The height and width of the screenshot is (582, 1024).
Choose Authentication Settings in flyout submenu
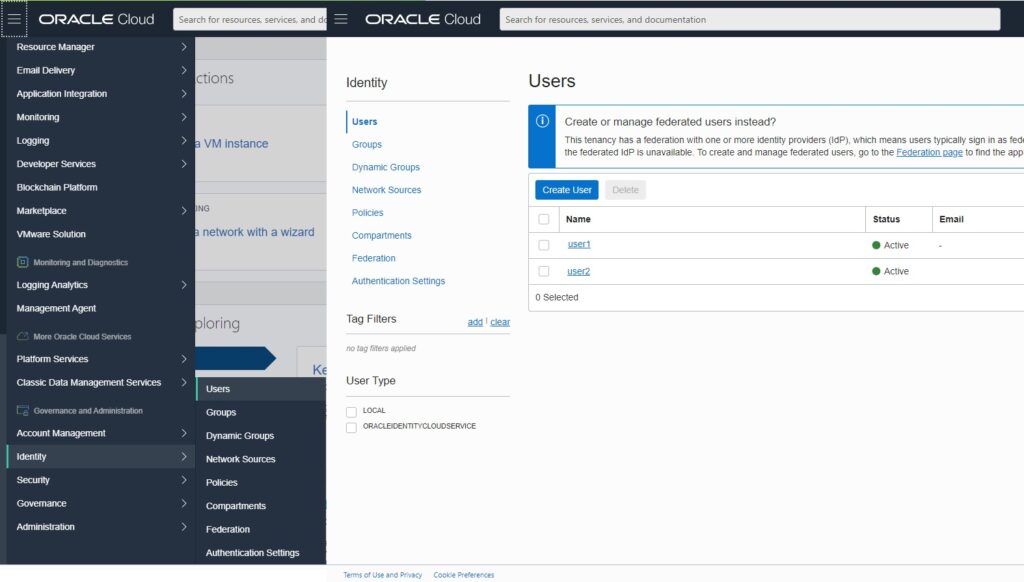pos(253,553)
